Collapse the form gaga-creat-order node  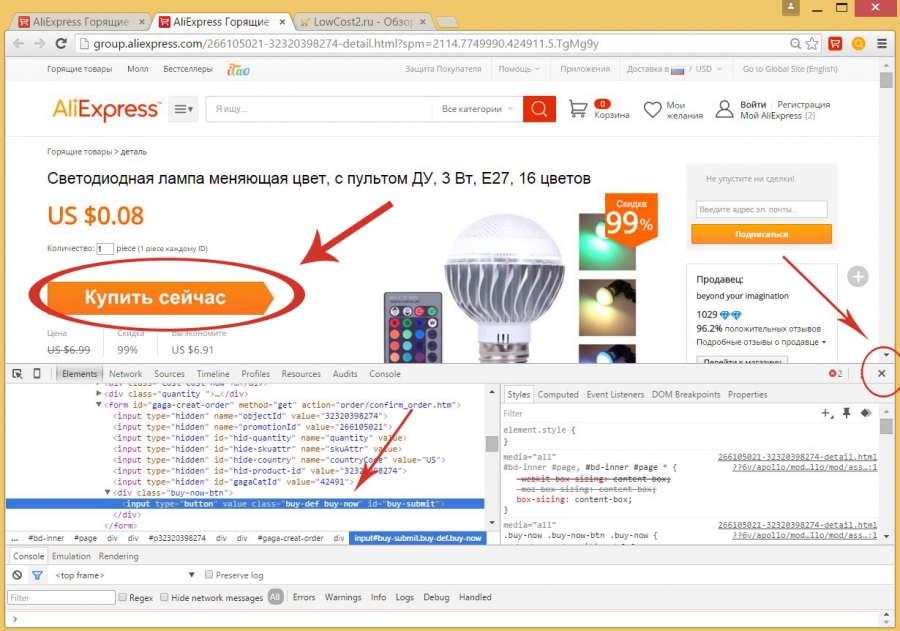(99, 404)
